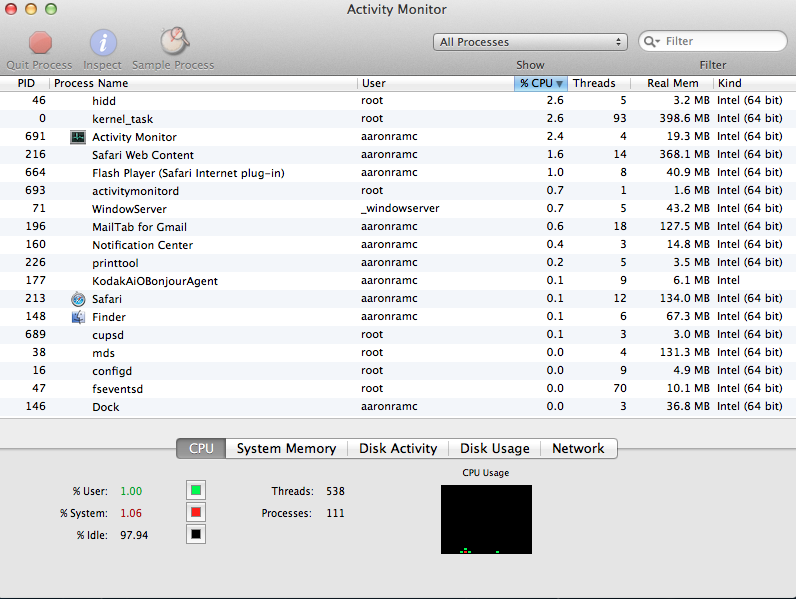This screenshot has width=796, height=599.
Task: Sort by the Process Name column header
Action: (x=203, y=83)
